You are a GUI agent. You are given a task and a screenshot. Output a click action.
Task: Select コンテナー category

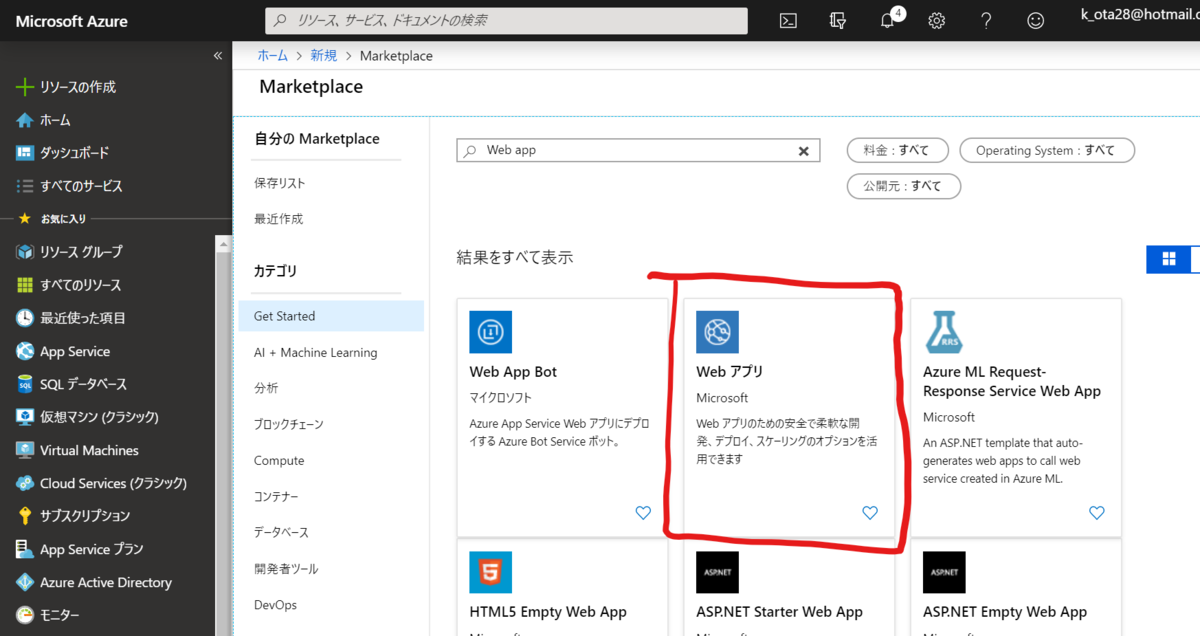point(276,496)
